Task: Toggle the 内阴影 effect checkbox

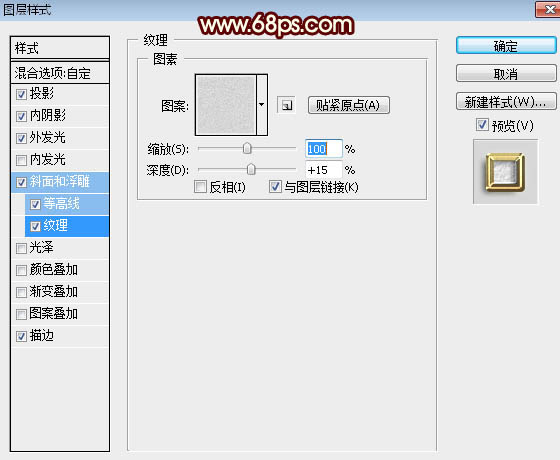Action: click(21, 116)
